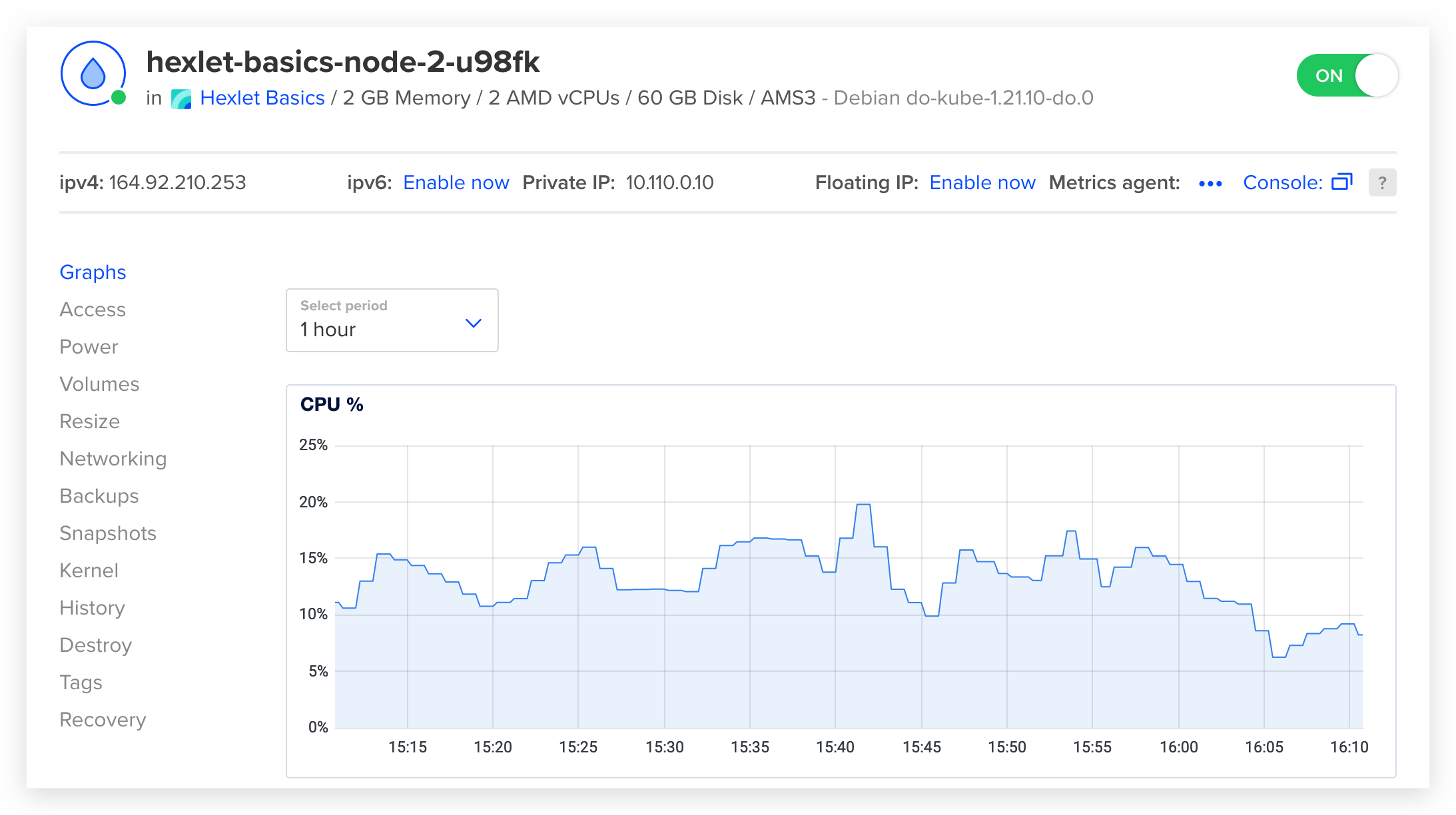
Task: Open the Hexlet Basics project link
Action: (x=262, y=98)
